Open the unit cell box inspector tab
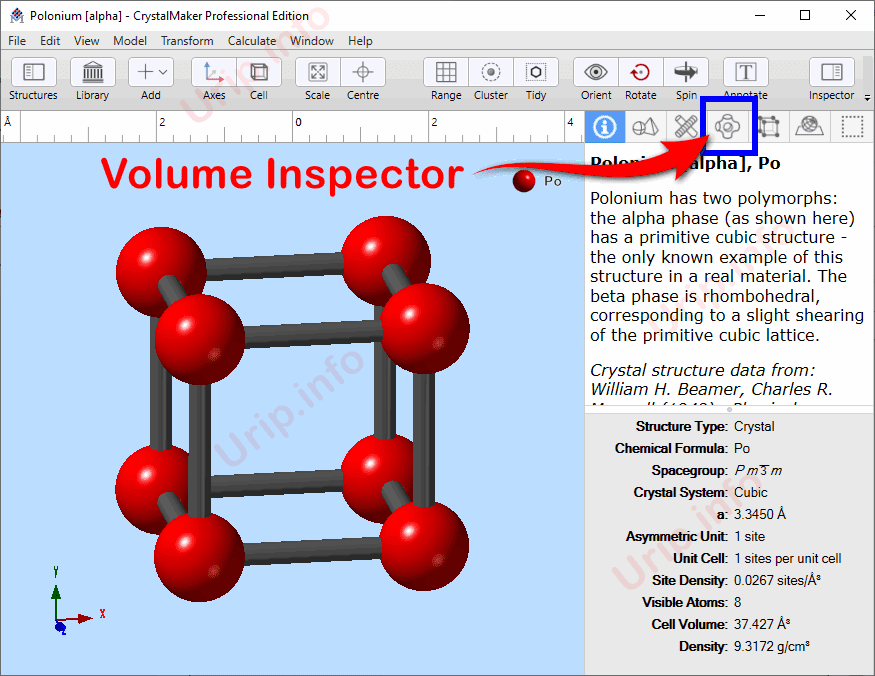Image resolution: width=875 pixels, height=676 pixels. pyautogui.click(x=769, y=127)
